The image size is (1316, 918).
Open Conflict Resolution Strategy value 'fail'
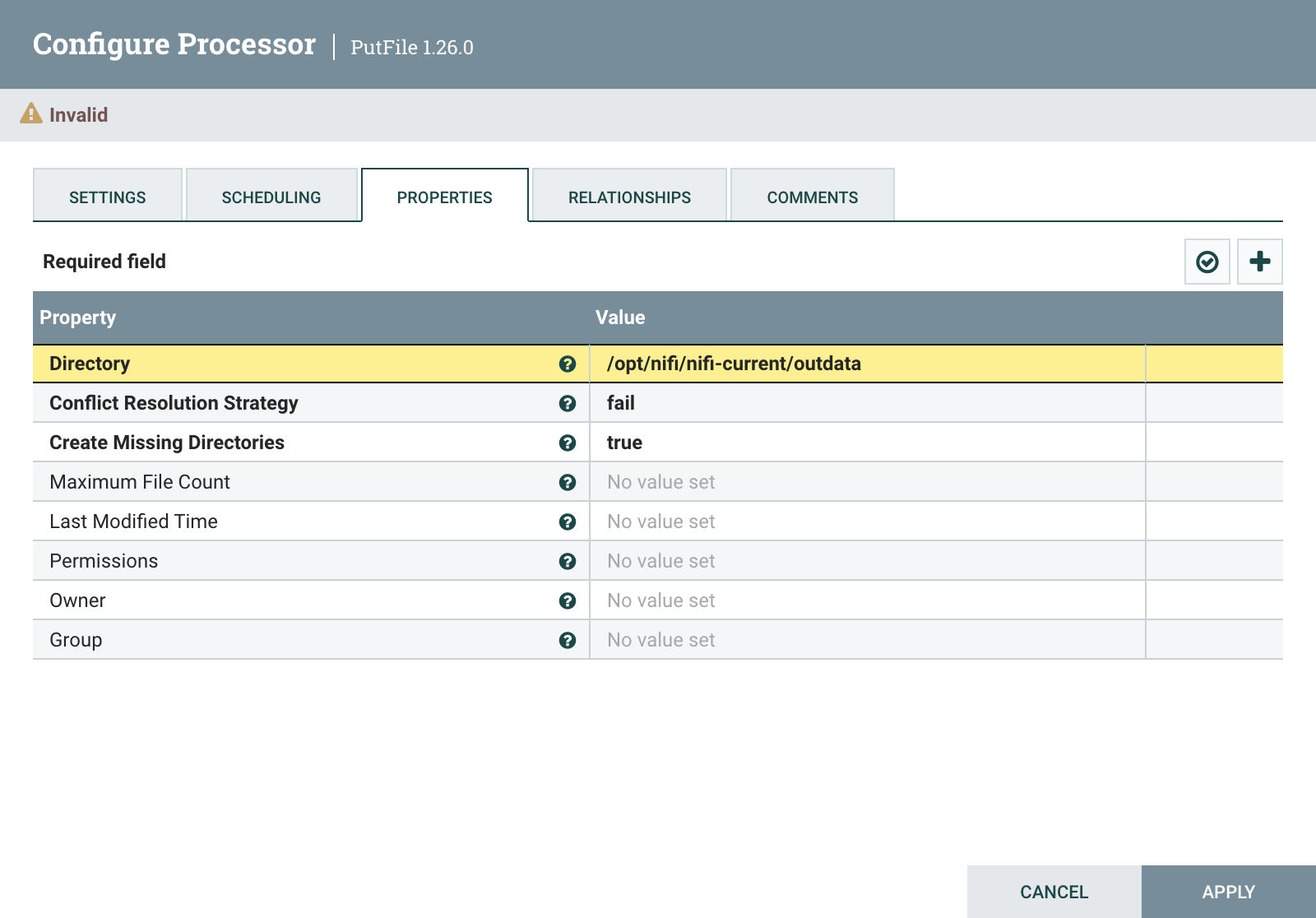point(868,403)
